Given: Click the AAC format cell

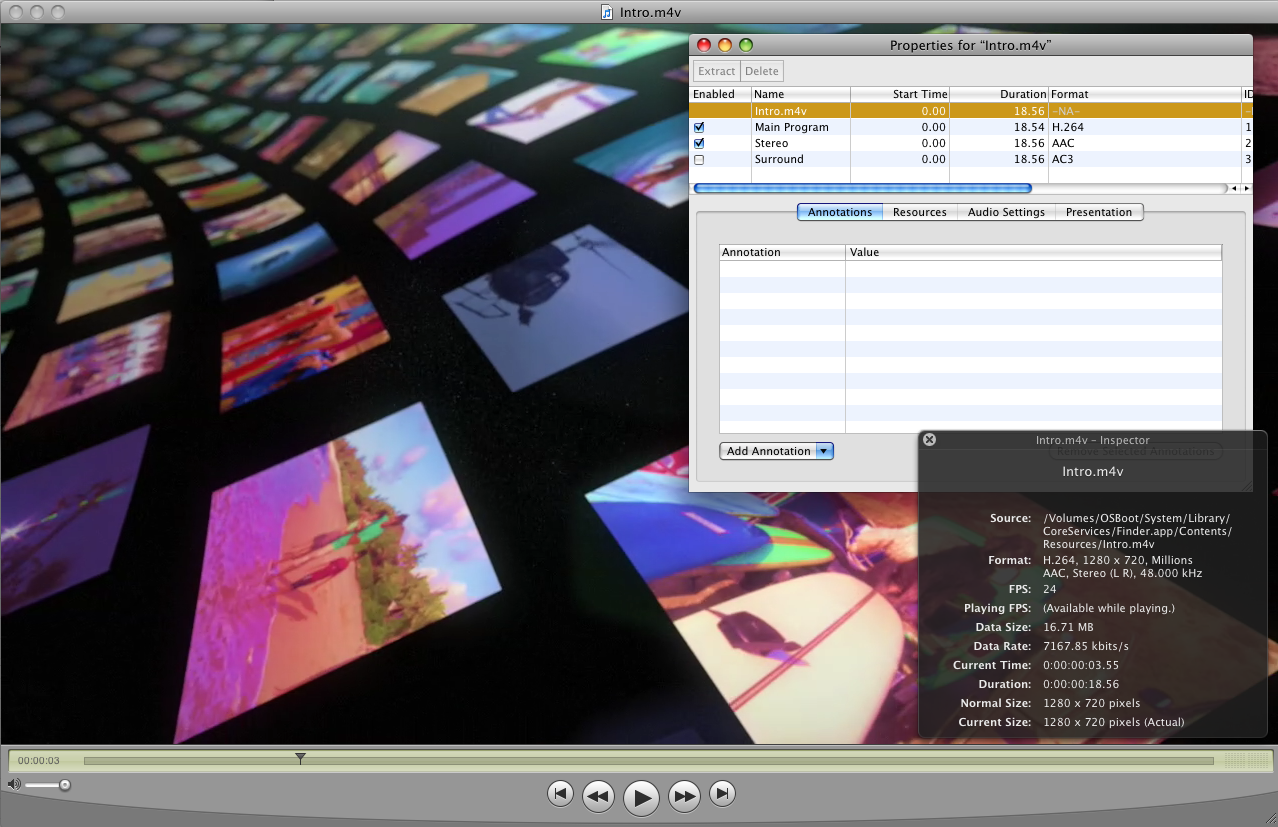Looking at the screenshot, I should coord(1062,143).
